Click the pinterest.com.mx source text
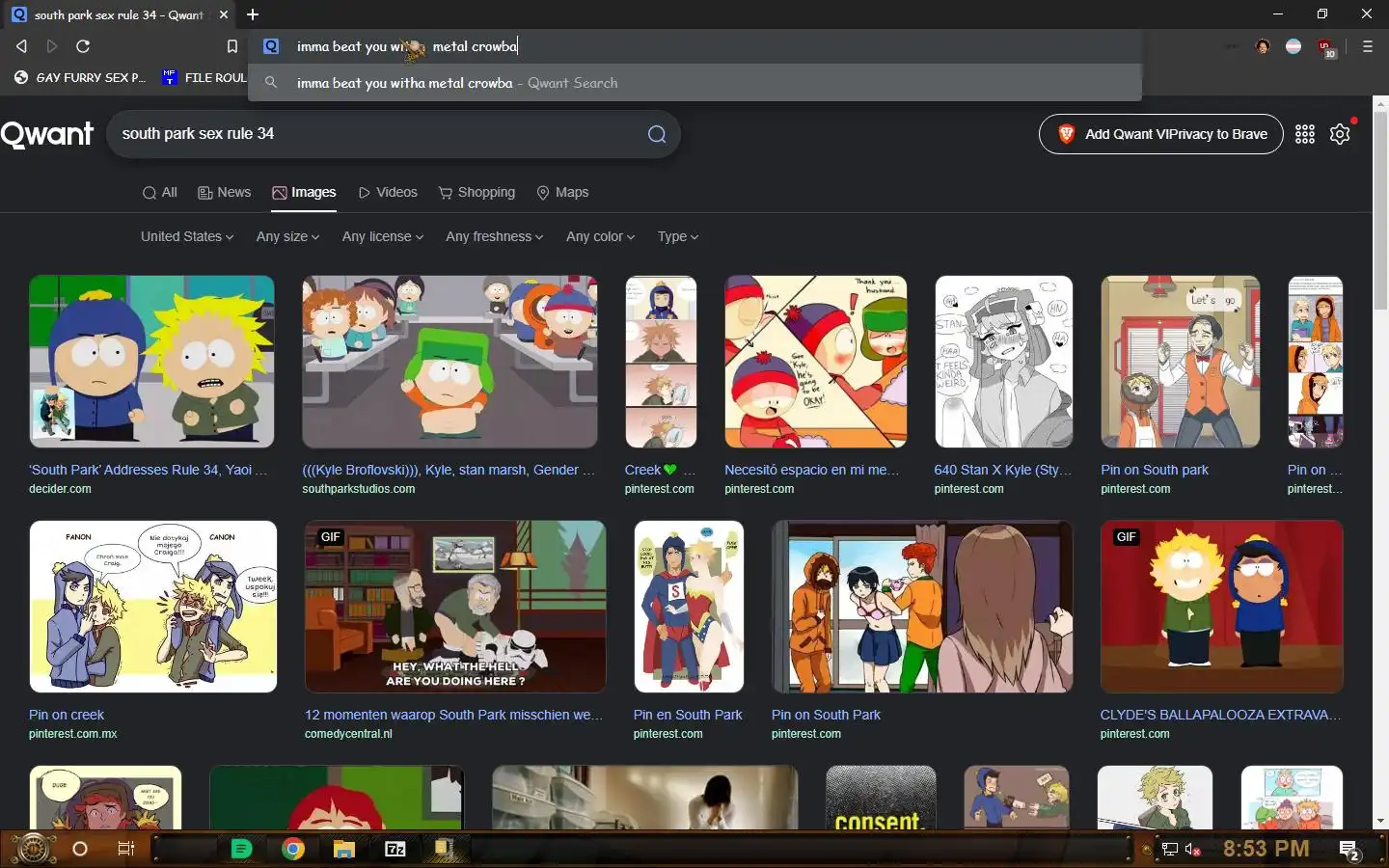The width and height of the screenshot is (1389, 868). click(x=72, y=734)
